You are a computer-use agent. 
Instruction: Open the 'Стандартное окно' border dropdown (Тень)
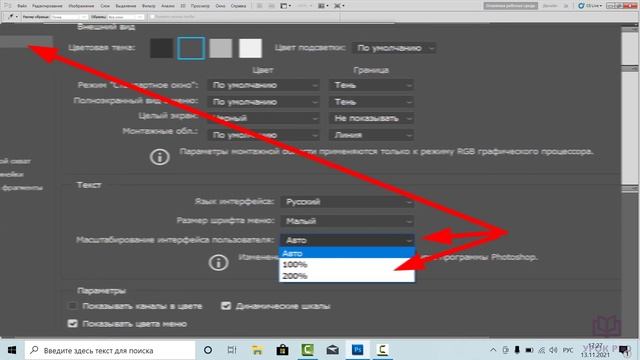[x=371, y=85]
